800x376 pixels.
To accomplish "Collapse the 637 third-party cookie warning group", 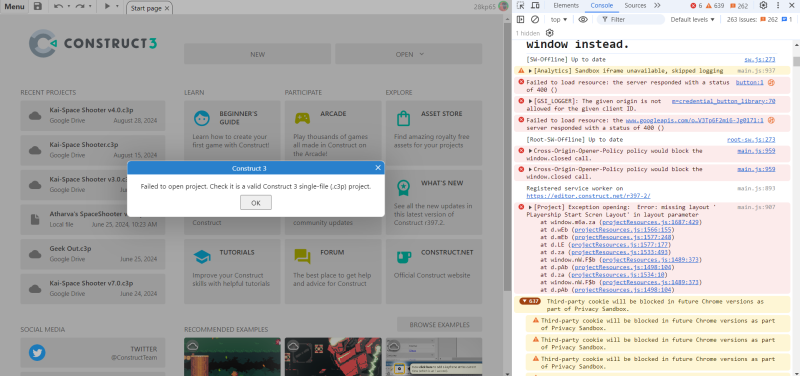I will pyautogui.click(x=530, y=302).
